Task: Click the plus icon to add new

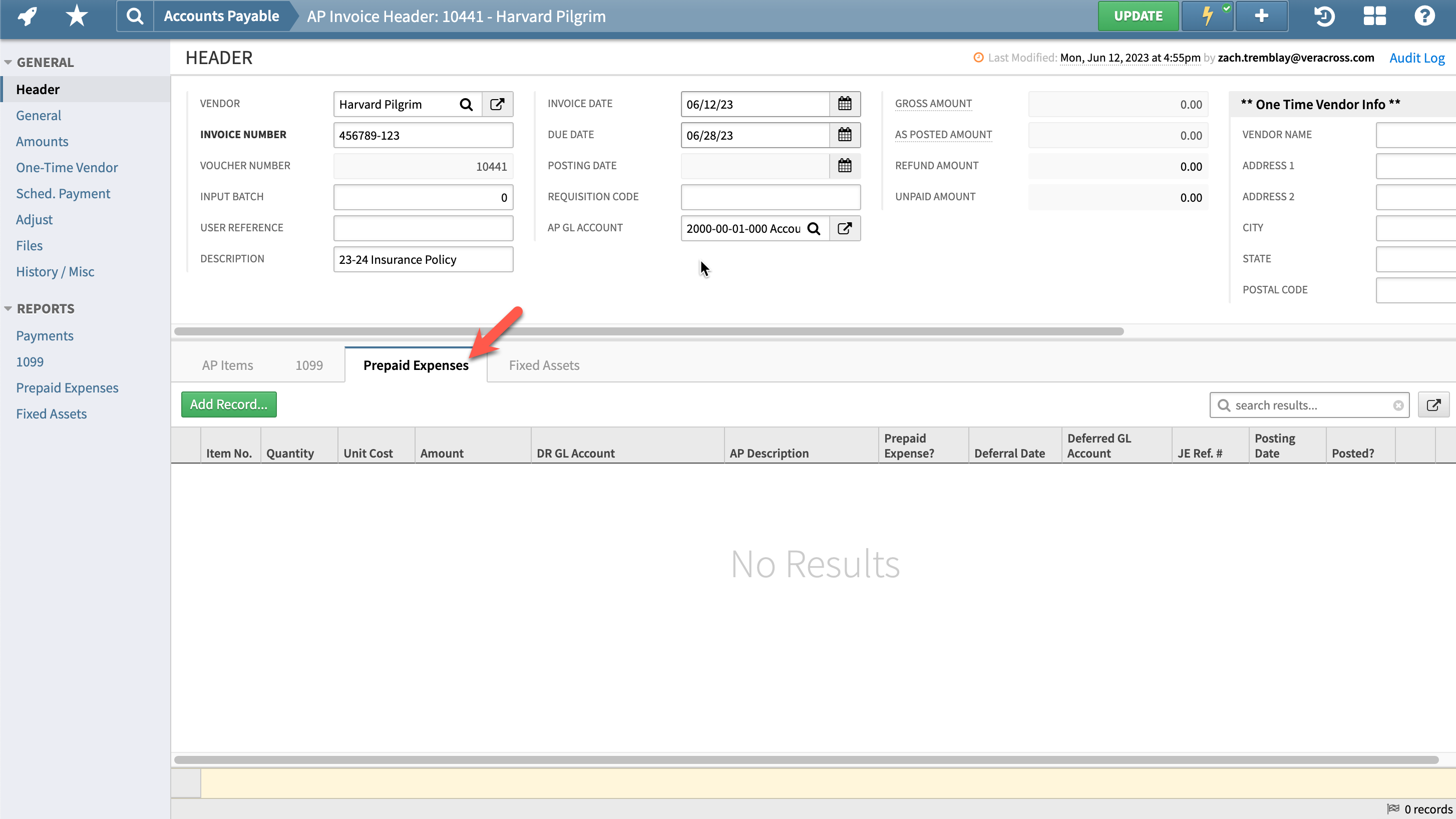Action: (1261, 16)
